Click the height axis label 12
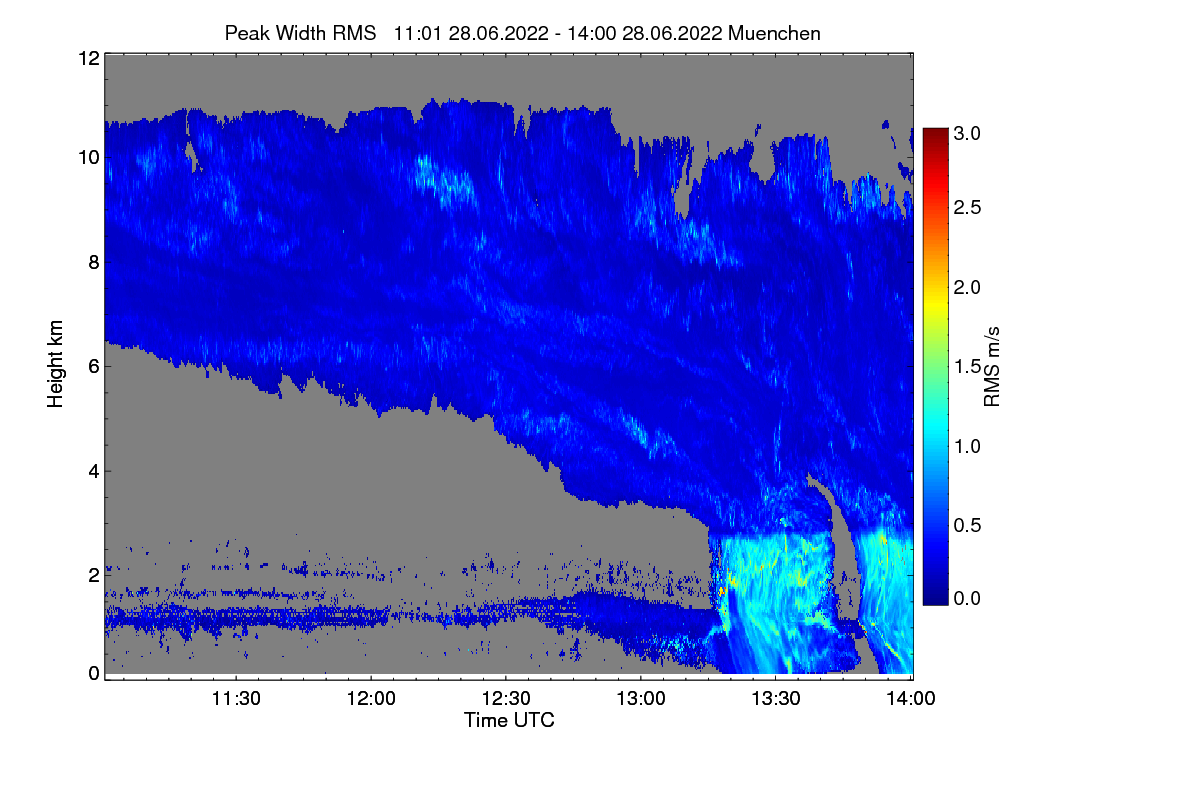Screen dimensions: 1200x800 [x=87, y=58]
